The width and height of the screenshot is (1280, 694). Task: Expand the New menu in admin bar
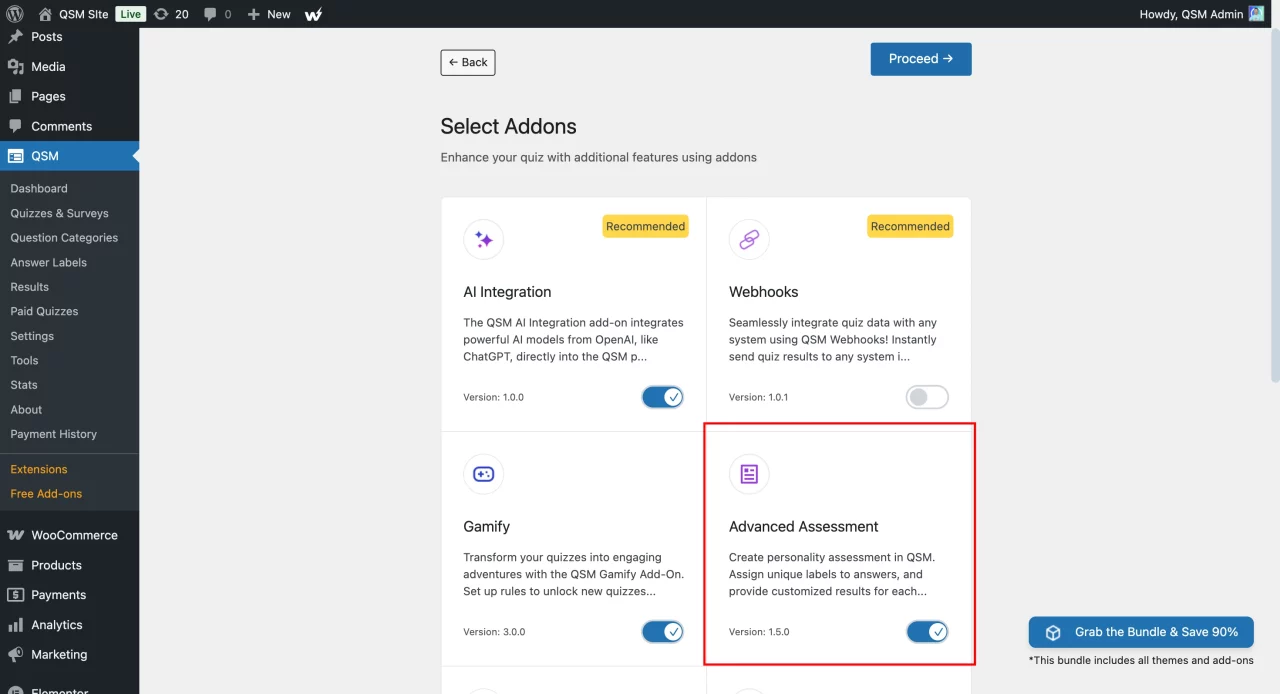point(267,14)
